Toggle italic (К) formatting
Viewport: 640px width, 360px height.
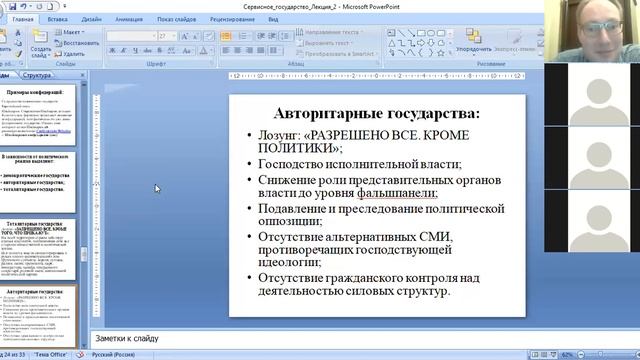tap(124, 51)
